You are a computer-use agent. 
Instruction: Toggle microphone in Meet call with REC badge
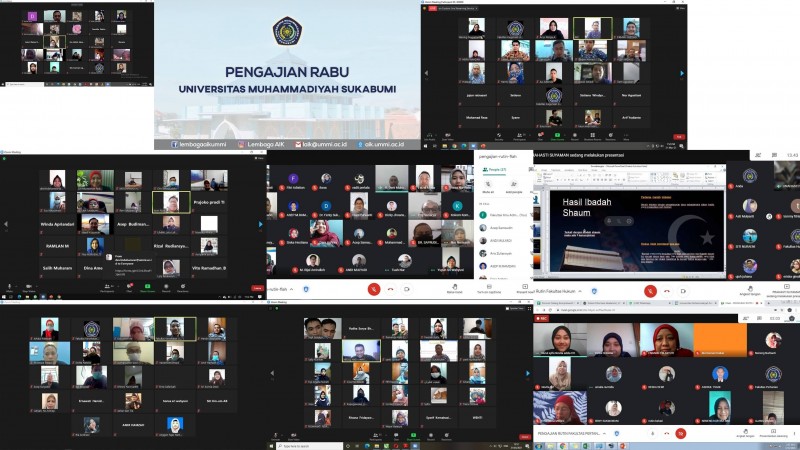tap(653, 434)
